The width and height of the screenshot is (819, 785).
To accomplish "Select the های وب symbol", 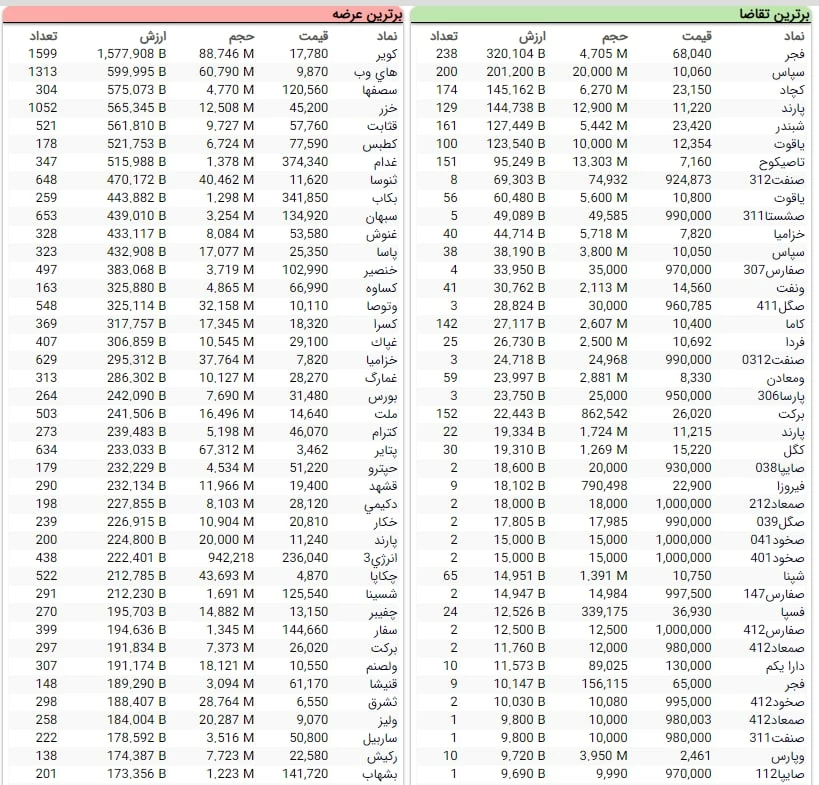I will 378,72.
